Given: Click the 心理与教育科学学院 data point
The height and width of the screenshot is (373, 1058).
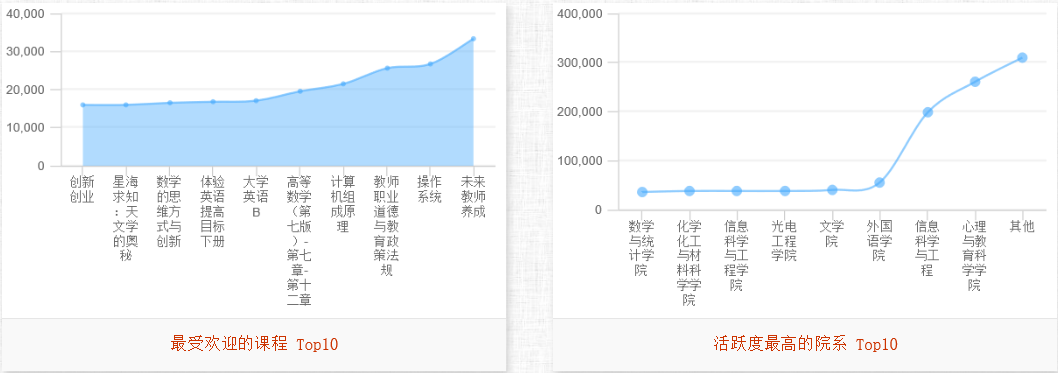Looking at the screenshot, I should (974, 82).
